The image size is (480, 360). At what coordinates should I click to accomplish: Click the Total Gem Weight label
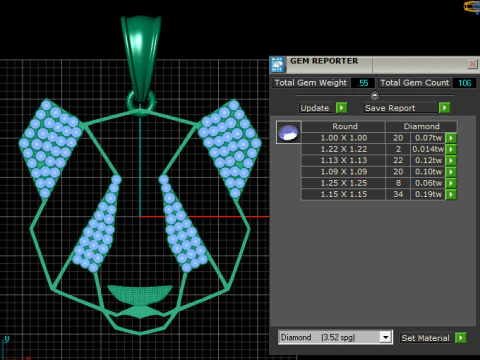coord(311,83)
